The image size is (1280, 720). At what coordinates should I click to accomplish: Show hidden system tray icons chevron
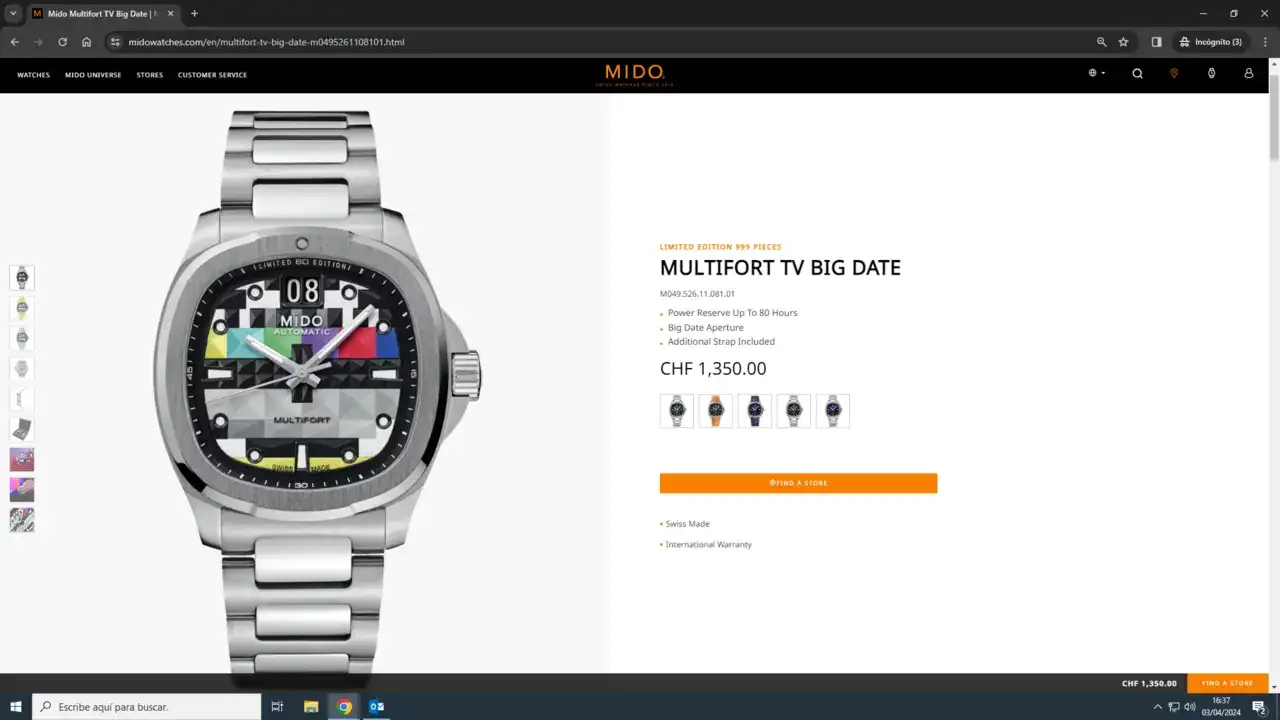click(x=1158, y=707)
